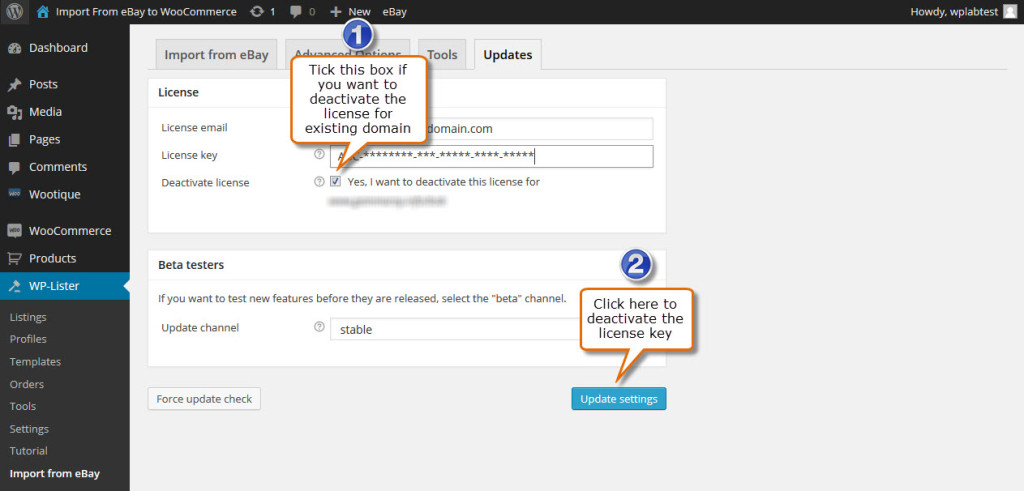Expand the New content menu
The height and width of the screenshot is (491, 1024).
tap(350, 12)
